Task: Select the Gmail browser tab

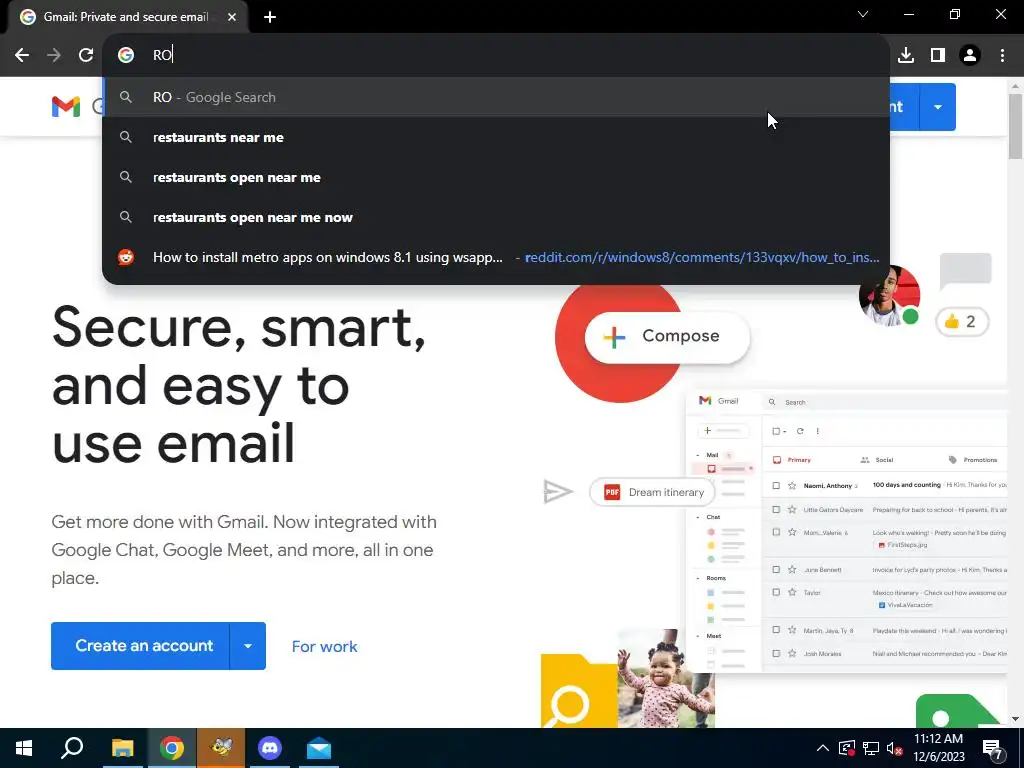Action: coord(127,17)
